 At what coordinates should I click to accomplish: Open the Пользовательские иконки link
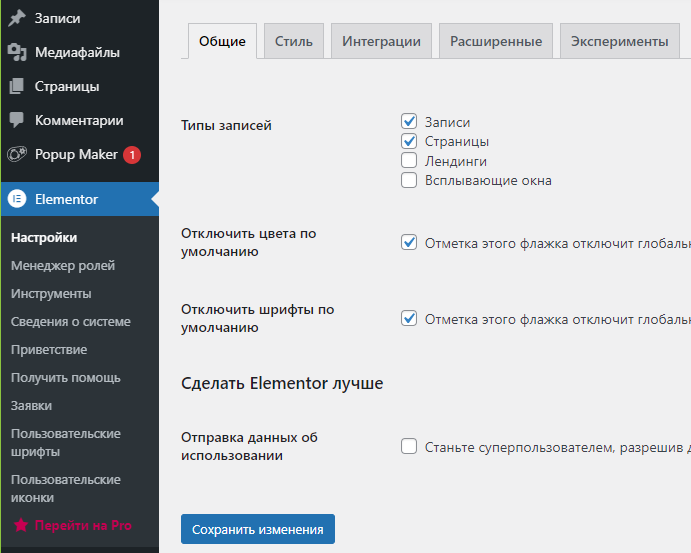(x=66, y=488)
